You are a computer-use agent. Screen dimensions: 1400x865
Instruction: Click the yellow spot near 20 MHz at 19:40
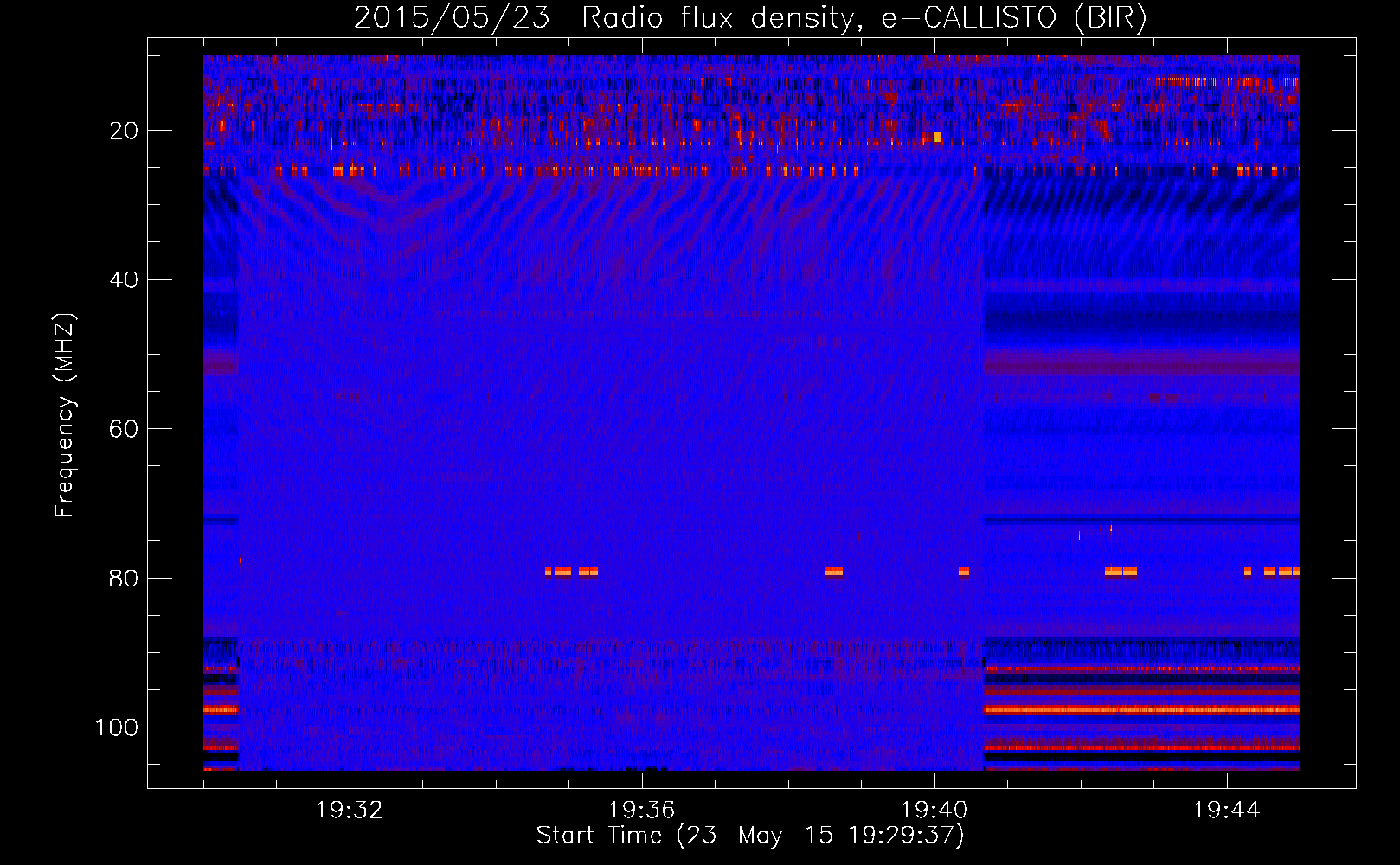[937, 137]
